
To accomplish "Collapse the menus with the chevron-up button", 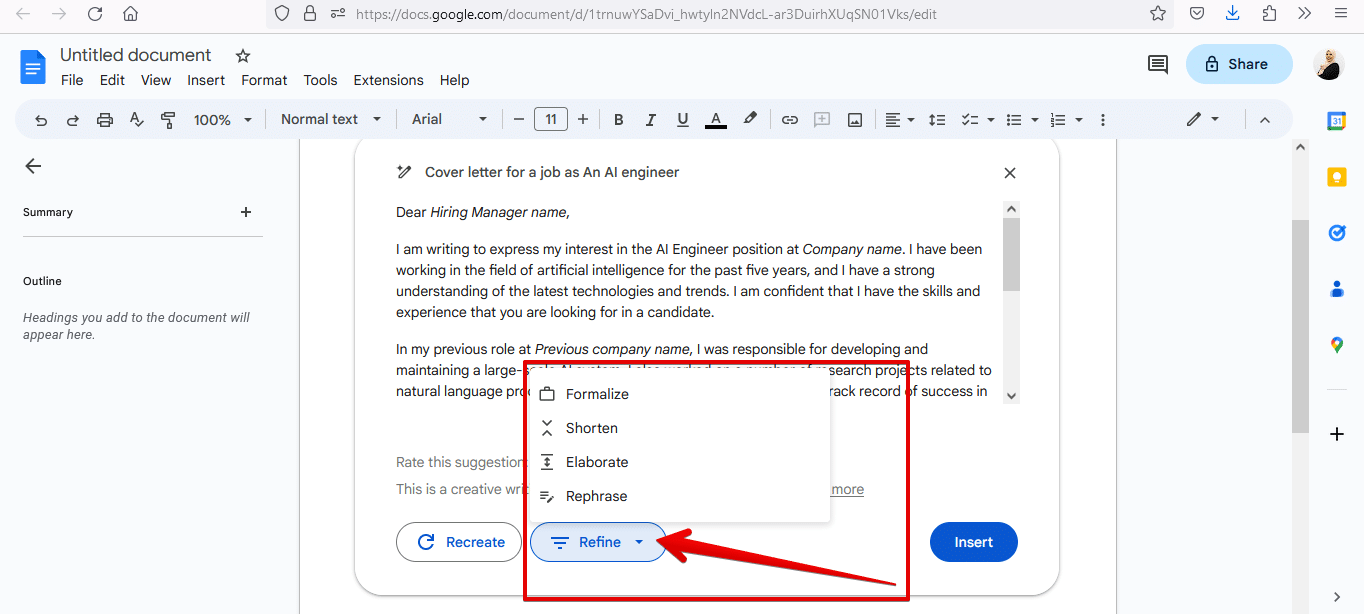I will click(1264, 120).
